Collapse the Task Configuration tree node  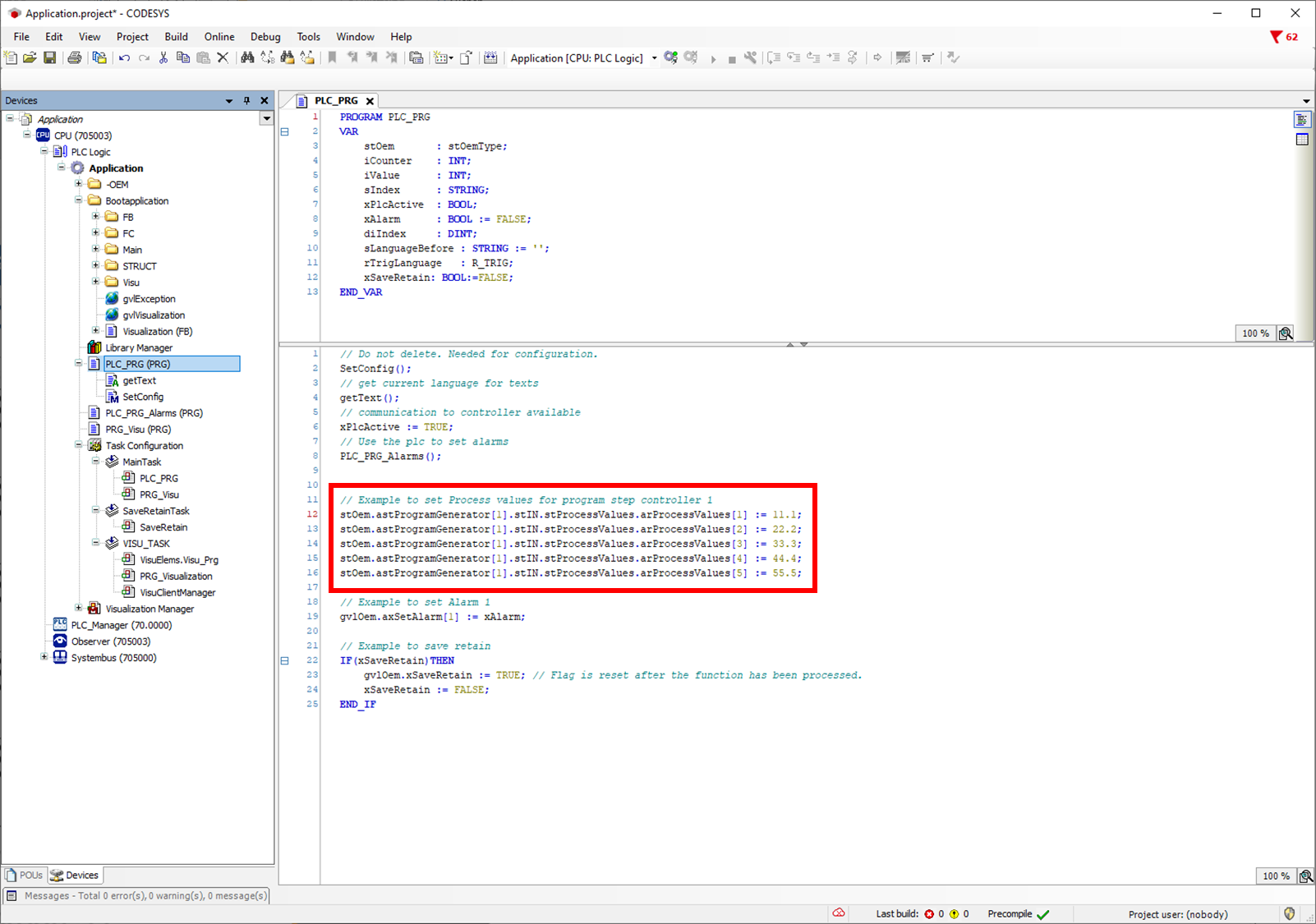[79, 445]
